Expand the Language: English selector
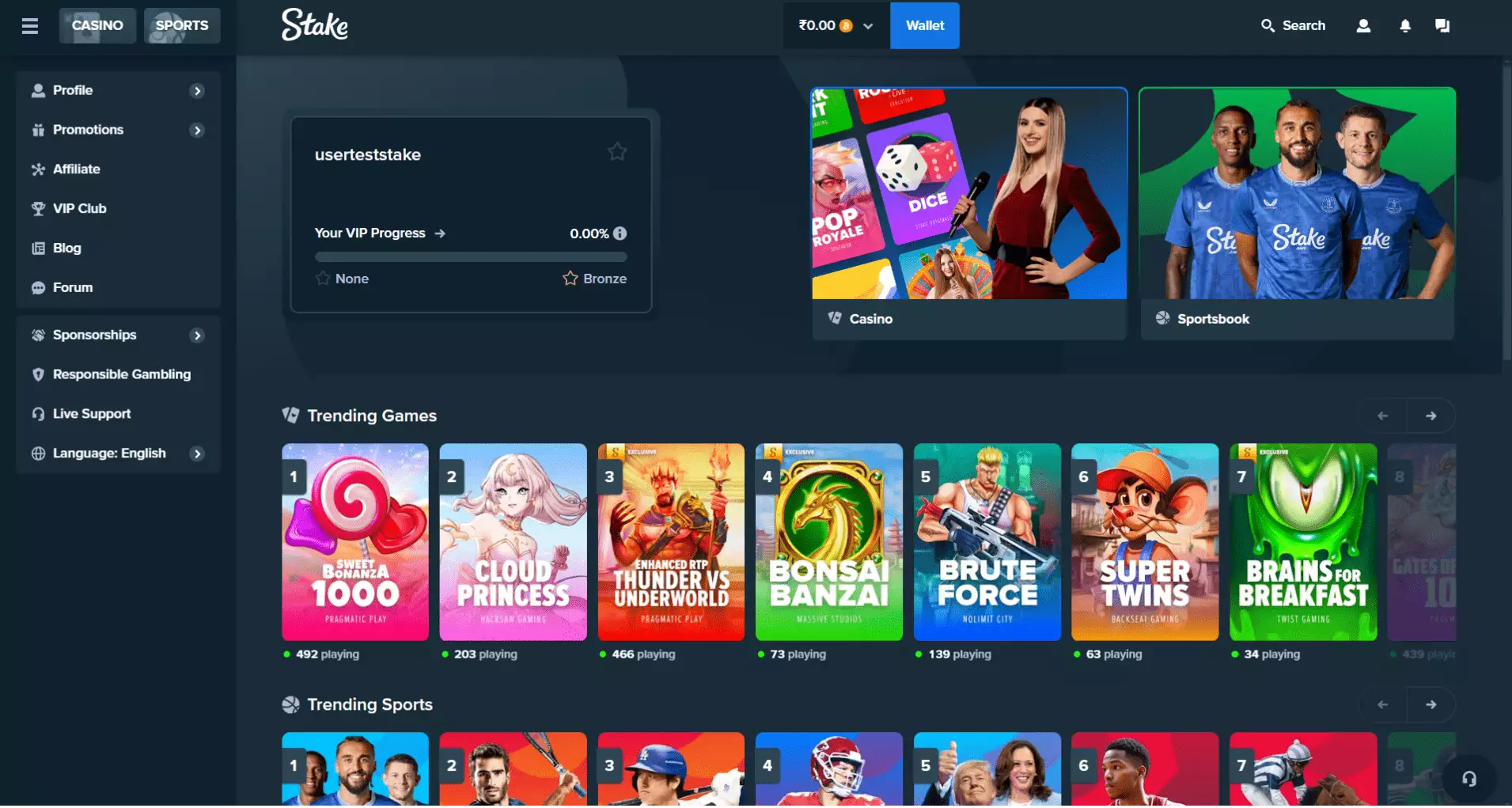This screenshot has width=1512, height=808. [x=197, y=453]
